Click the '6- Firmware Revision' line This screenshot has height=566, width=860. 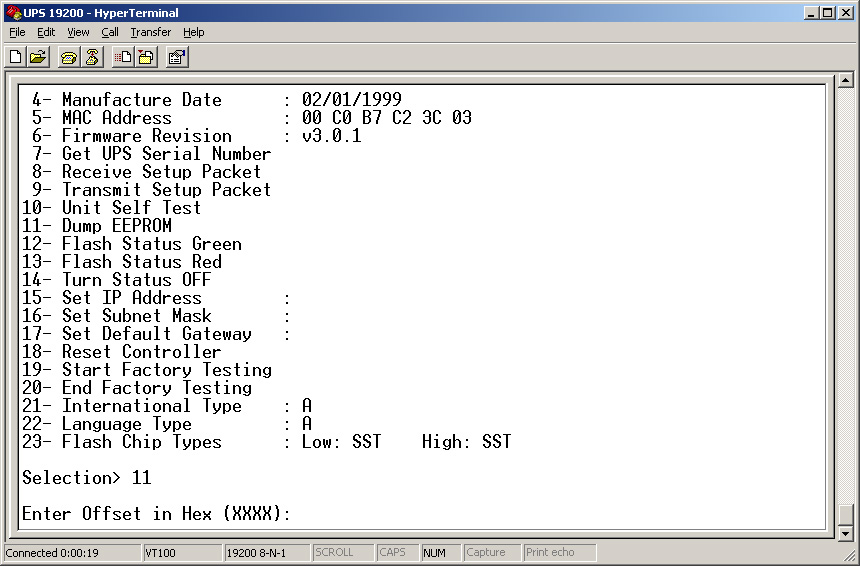coord(196,136)
